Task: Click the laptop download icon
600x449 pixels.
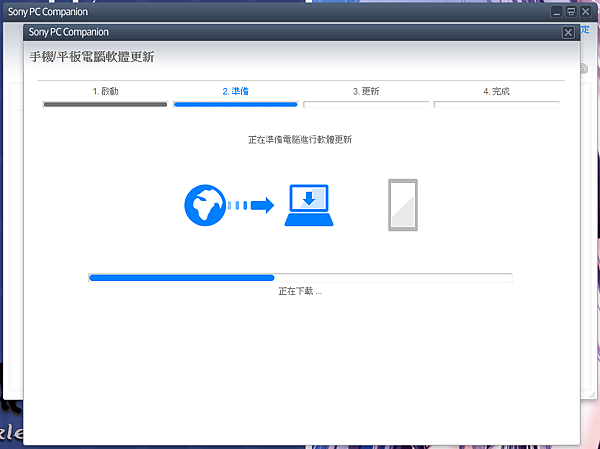Action: point(309,205)
